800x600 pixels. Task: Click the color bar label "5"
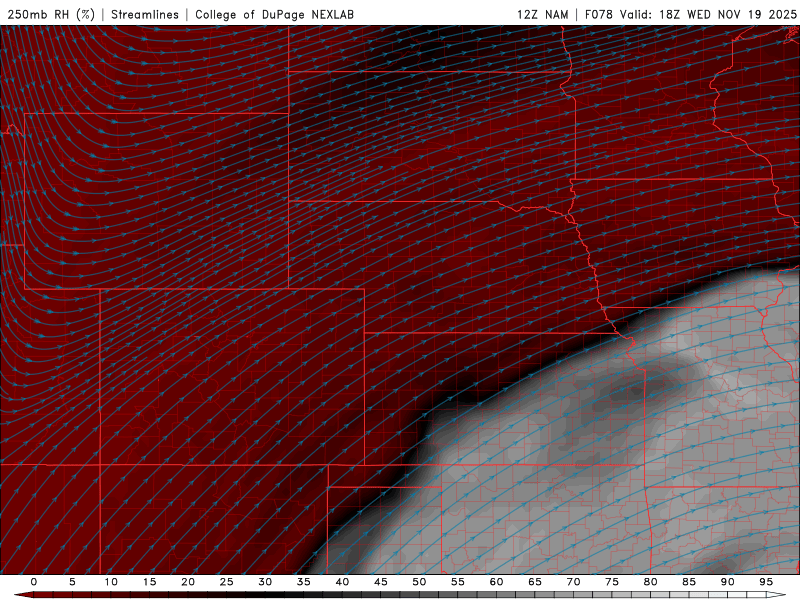(72, 582)
